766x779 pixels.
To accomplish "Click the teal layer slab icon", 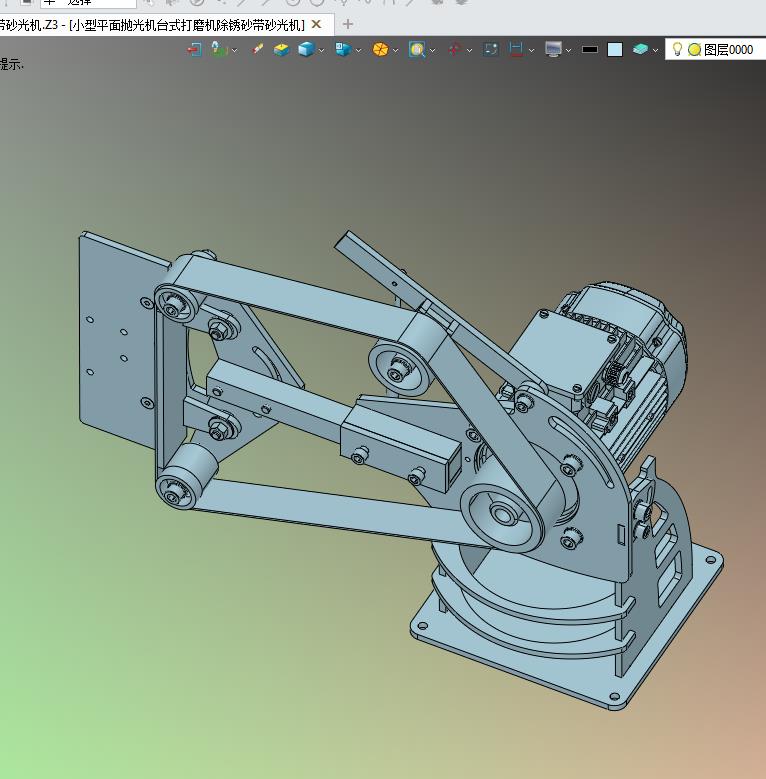I will pyautogui.click(x=640, y=49).
